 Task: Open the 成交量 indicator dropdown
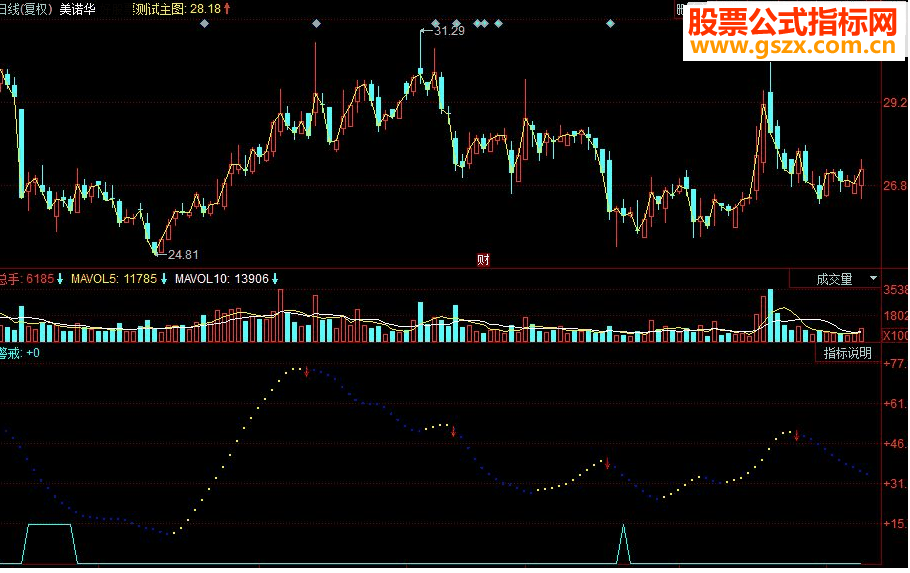(836, 279)
